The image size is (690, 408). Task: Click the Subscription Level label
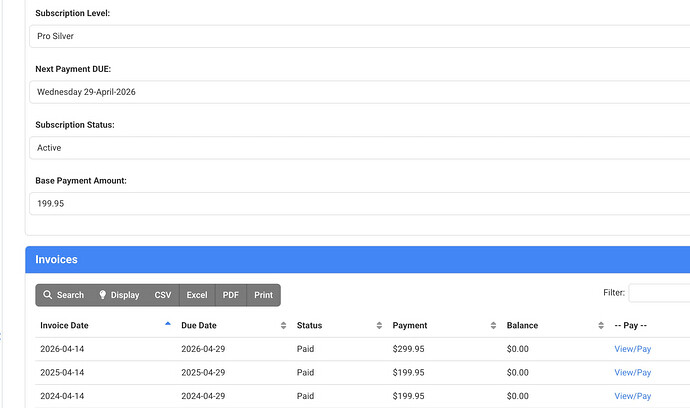point(73,13)
